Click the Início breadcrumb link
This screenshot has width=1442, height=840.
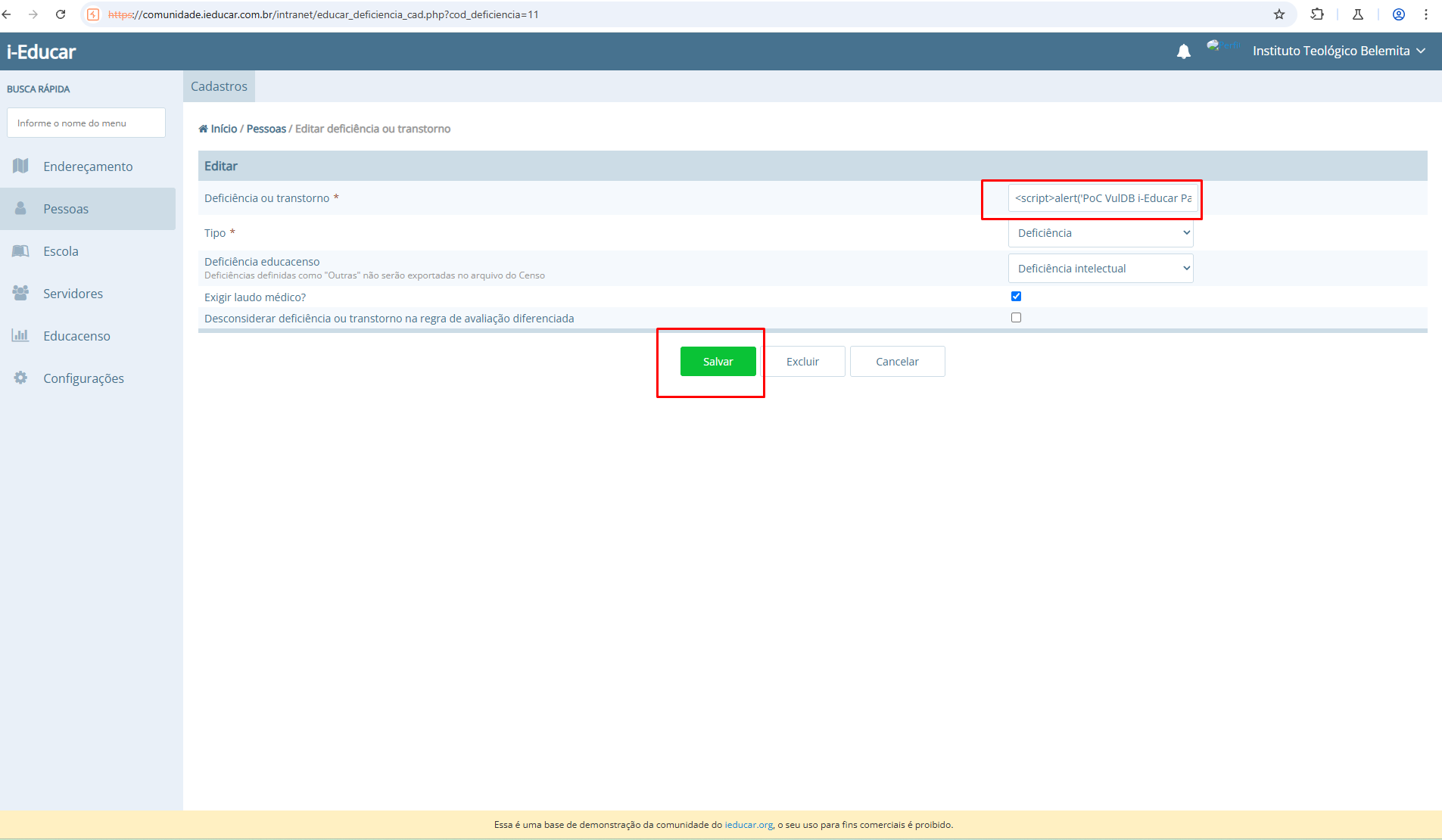(224, 129)
